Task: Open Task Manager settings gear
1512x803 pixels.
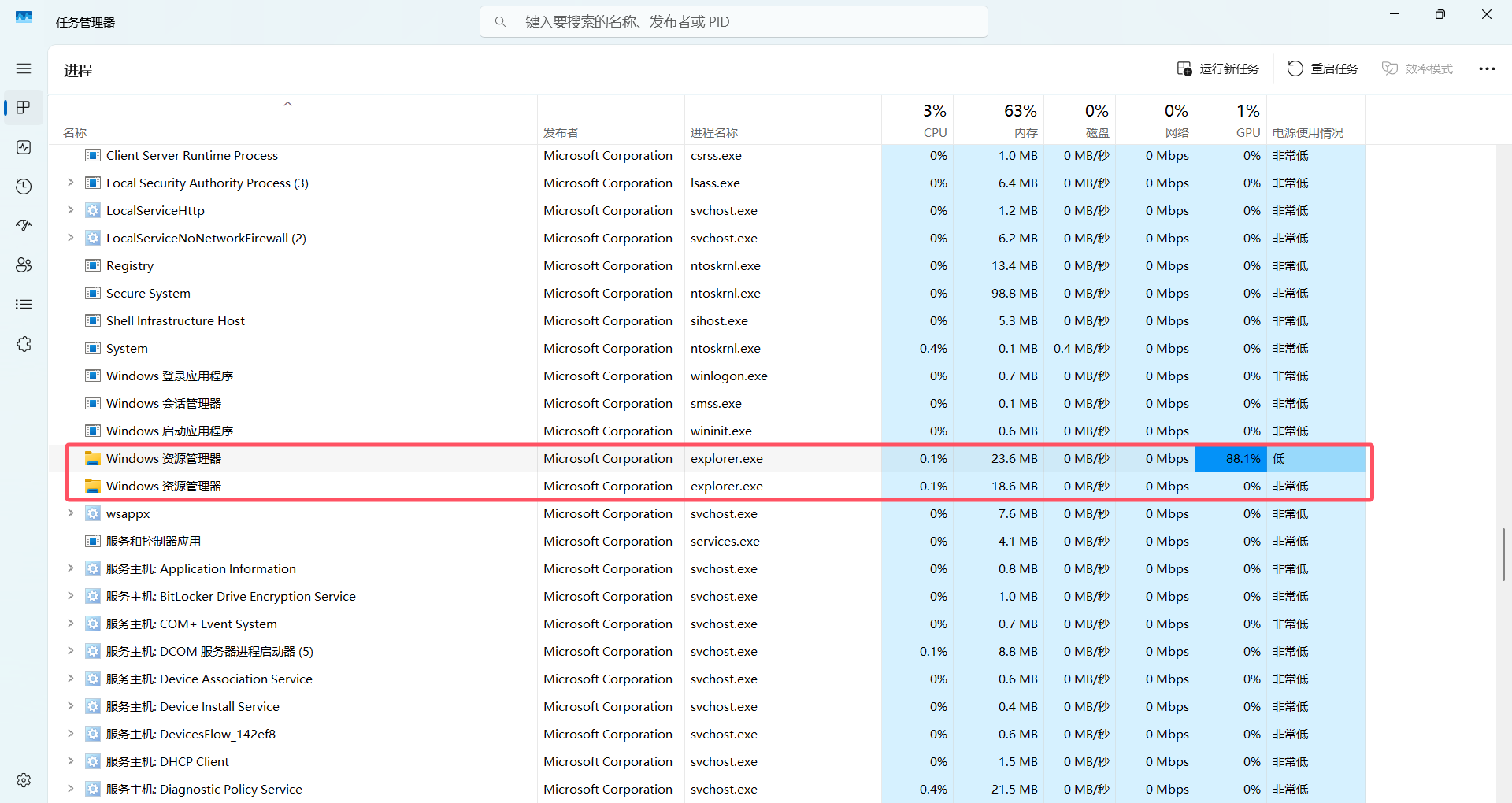Action: click(x=24, y=779)
